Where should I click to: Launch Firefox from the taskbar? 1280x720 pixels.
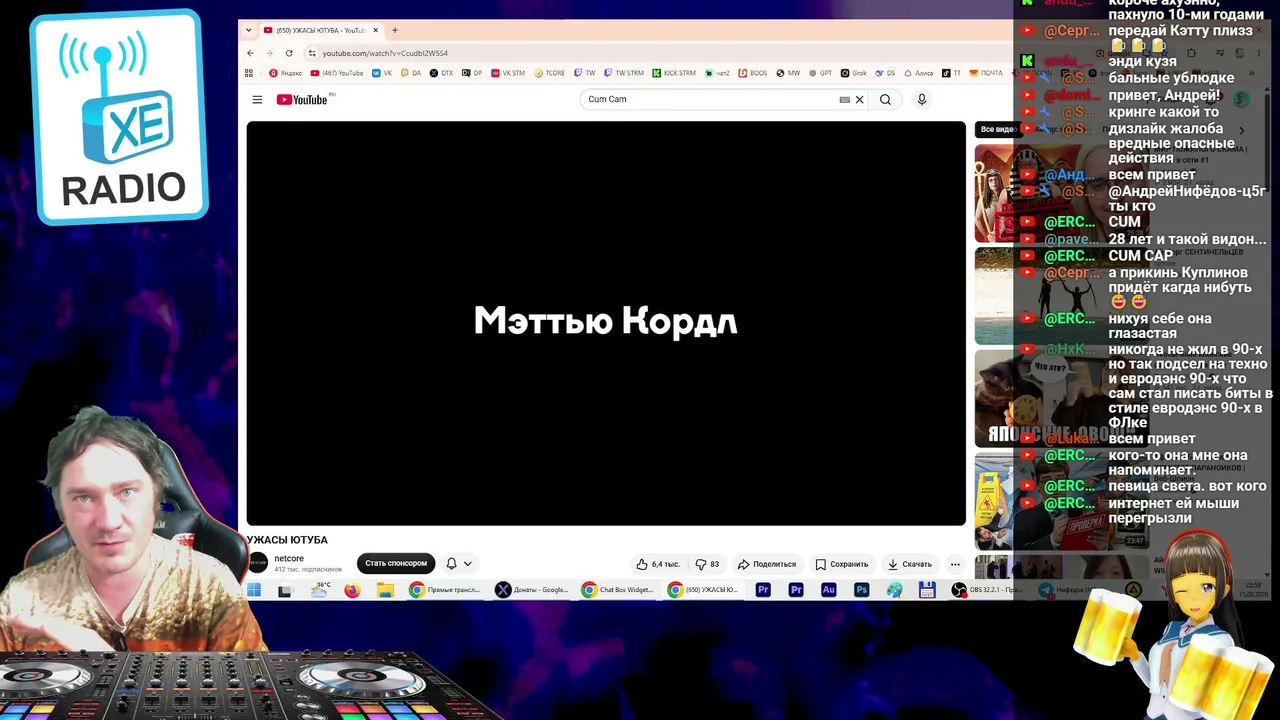point(352,590)
